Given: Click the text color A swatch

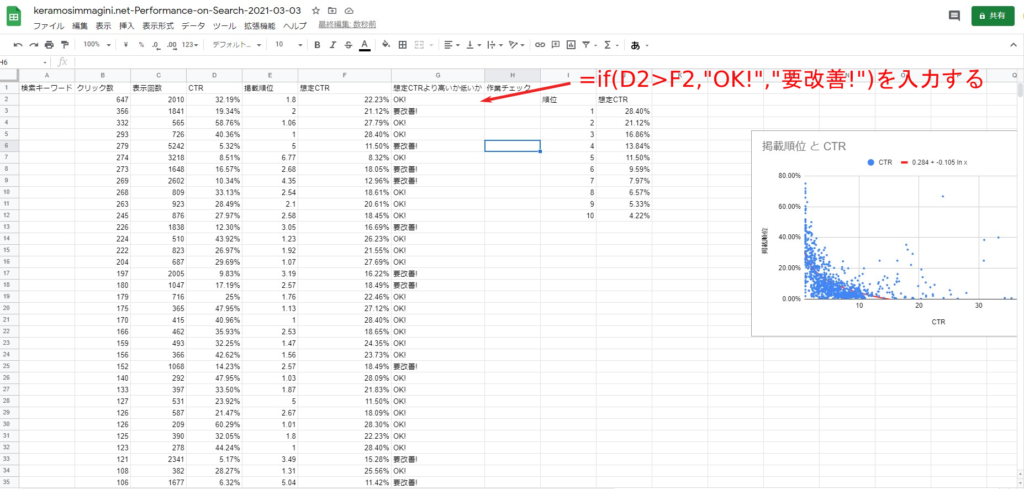Looking at the screenshot, I should (362, 45).
